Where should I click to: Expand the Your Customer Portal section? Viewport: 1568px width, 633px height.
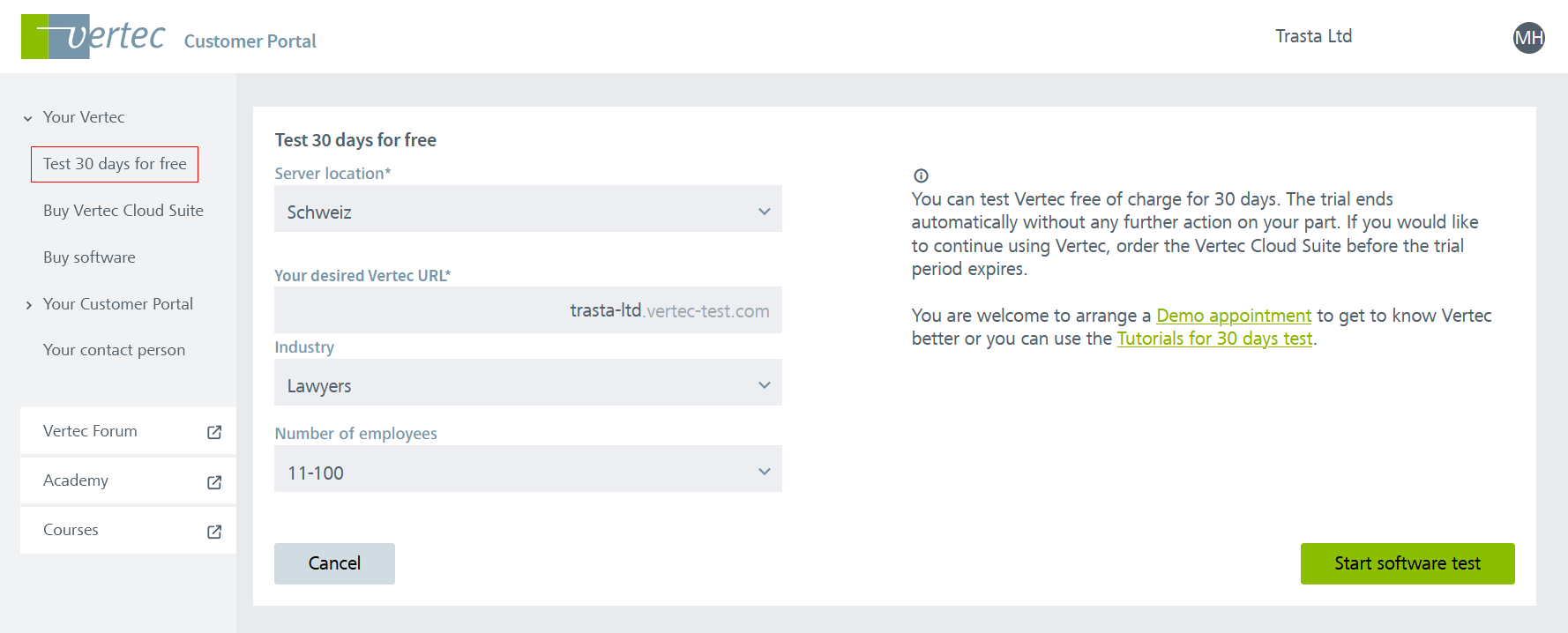click(x=28, y=305)
